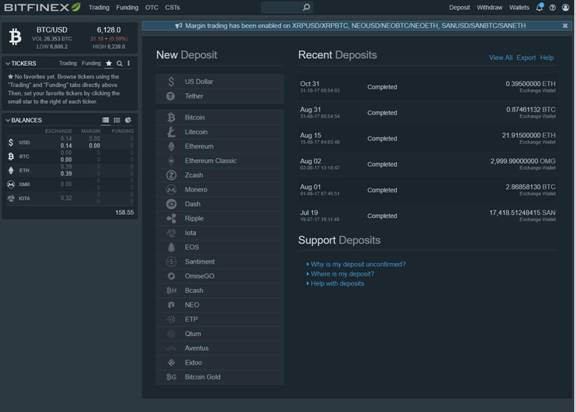The width and height of the screenshot is (576, 412).
Task: Click the Eidoo coin icon
Action: [x=171, y=362]
